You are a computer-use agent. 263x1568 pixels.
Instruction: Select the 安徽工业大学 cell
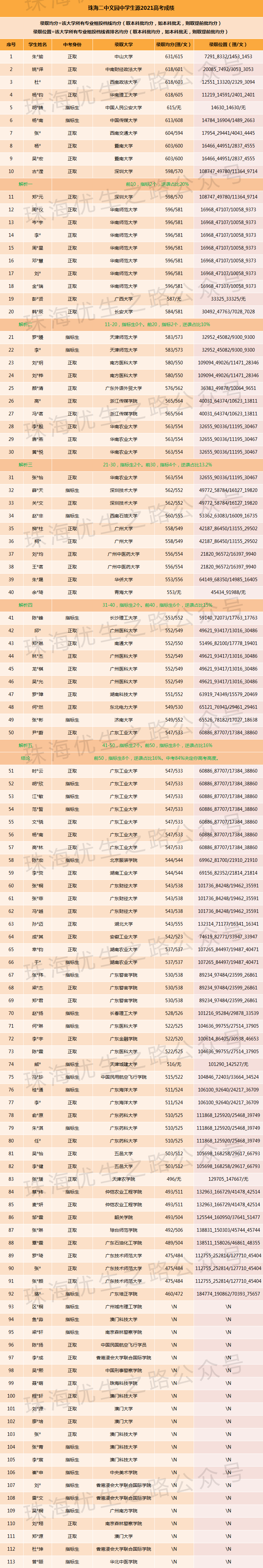(x=124, y=937)
